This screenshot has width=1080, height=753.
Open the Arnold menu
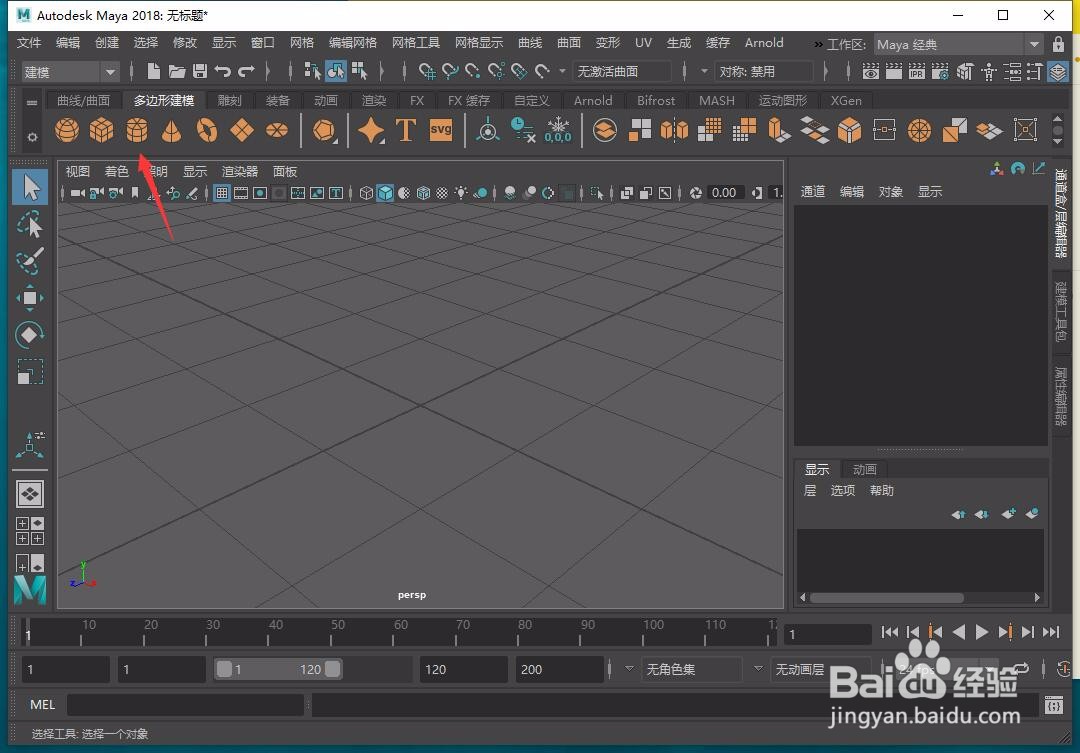(764, 43)
